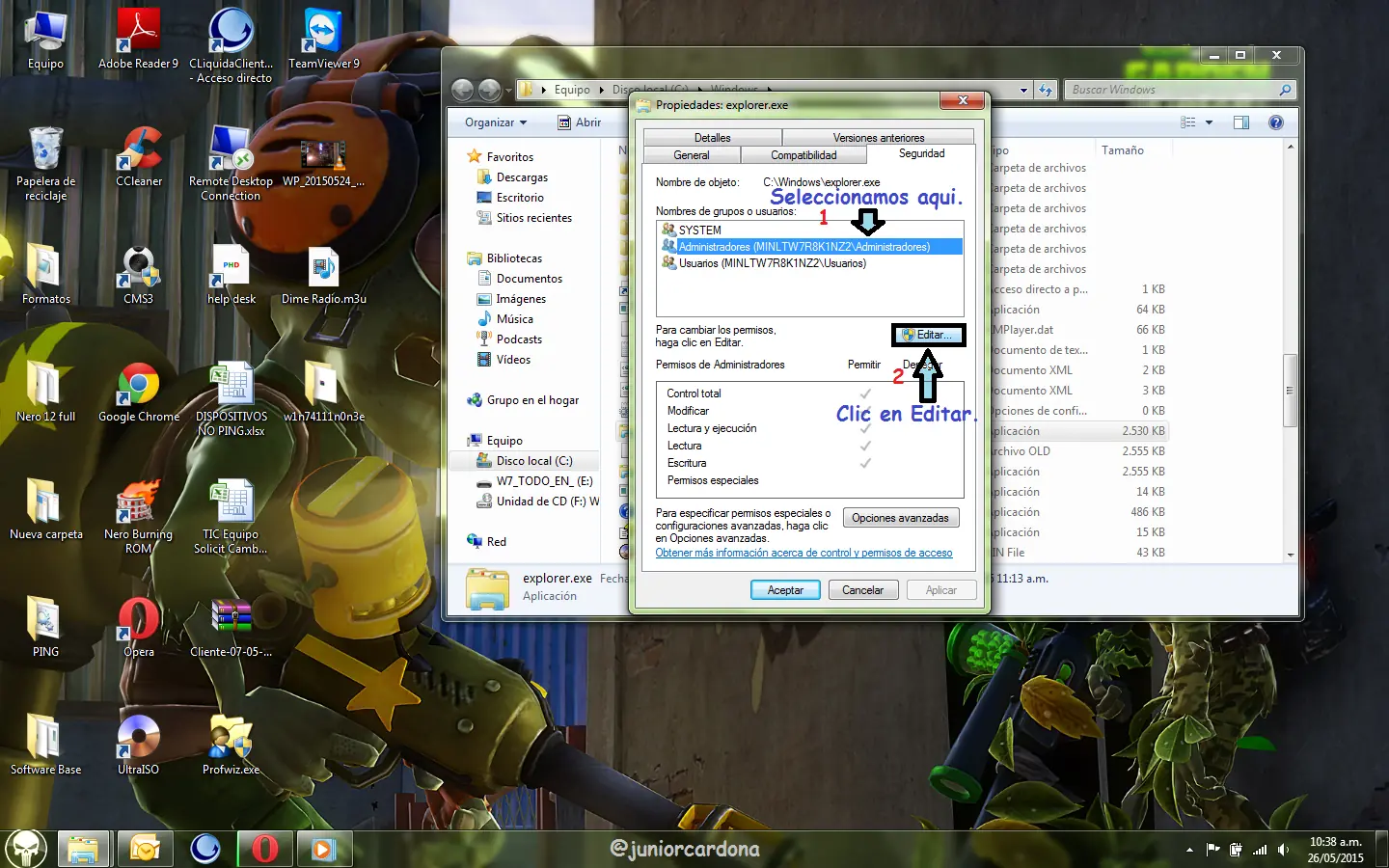Select Disco local (C:) in navigation tree

point(533,461)
